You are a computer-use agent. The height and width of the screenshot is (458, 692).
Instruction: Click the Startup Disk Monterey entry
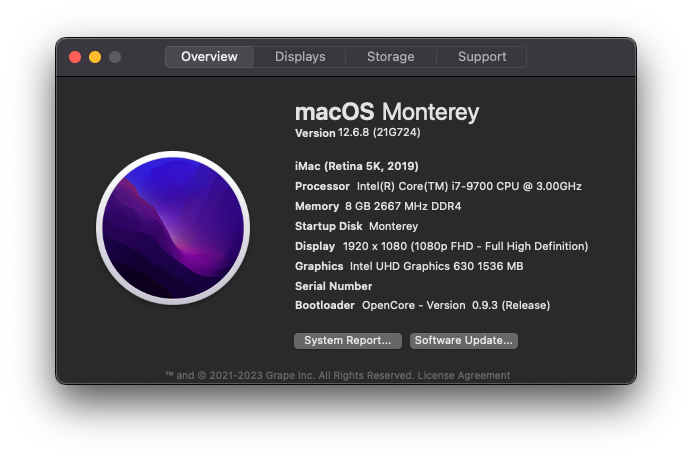[357, 226]
